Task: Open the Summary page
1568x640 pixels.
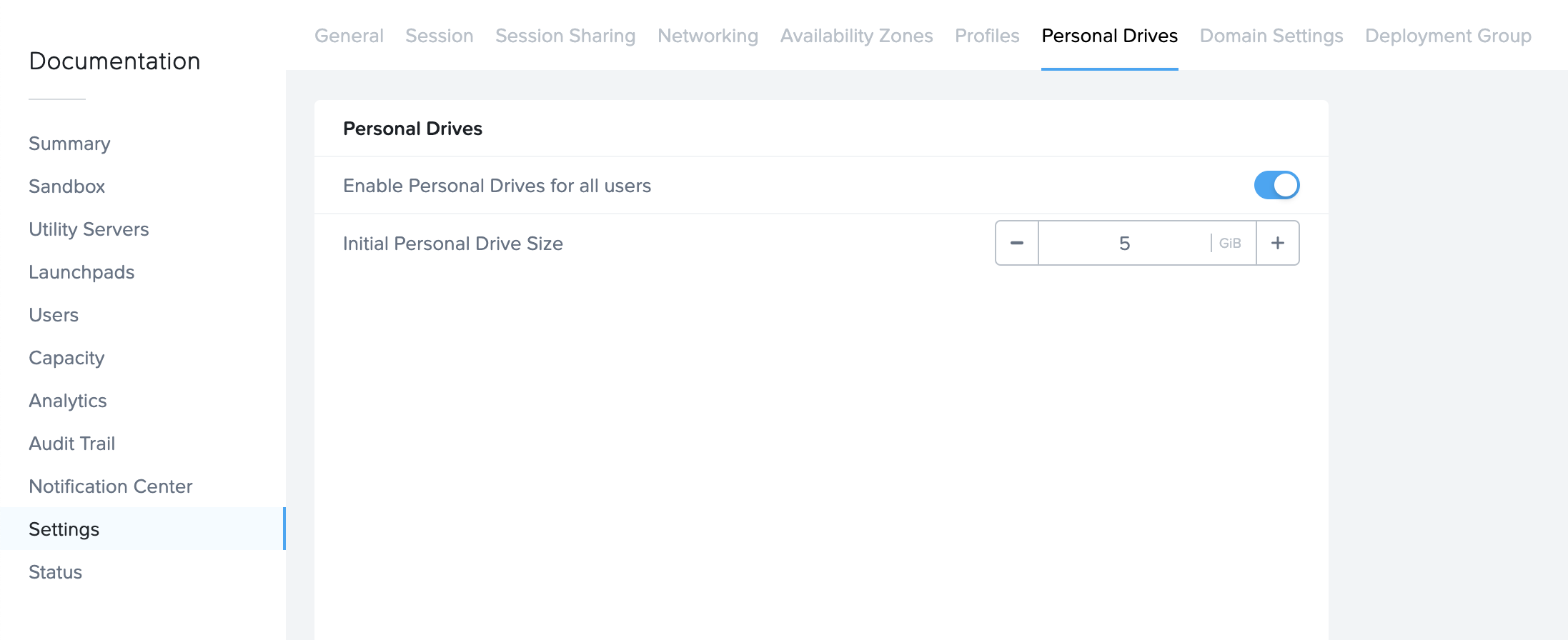Action: [69, 144]
